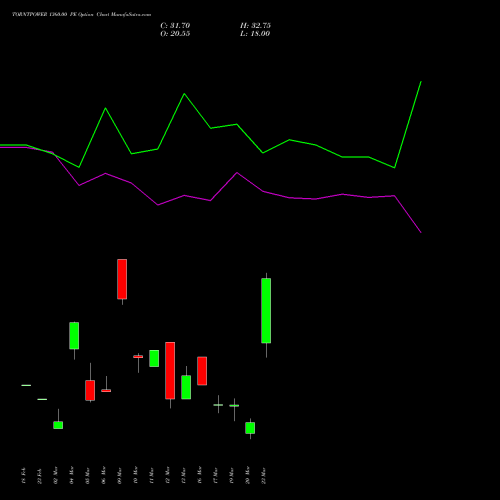Click the tall green candle for 22 Mar
500x500 pixels.
click(x=266, y=311)
